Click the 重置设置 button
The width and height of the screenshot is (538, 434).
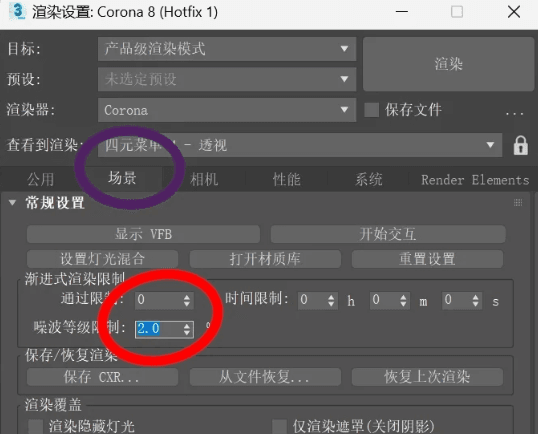pos(427,259)
